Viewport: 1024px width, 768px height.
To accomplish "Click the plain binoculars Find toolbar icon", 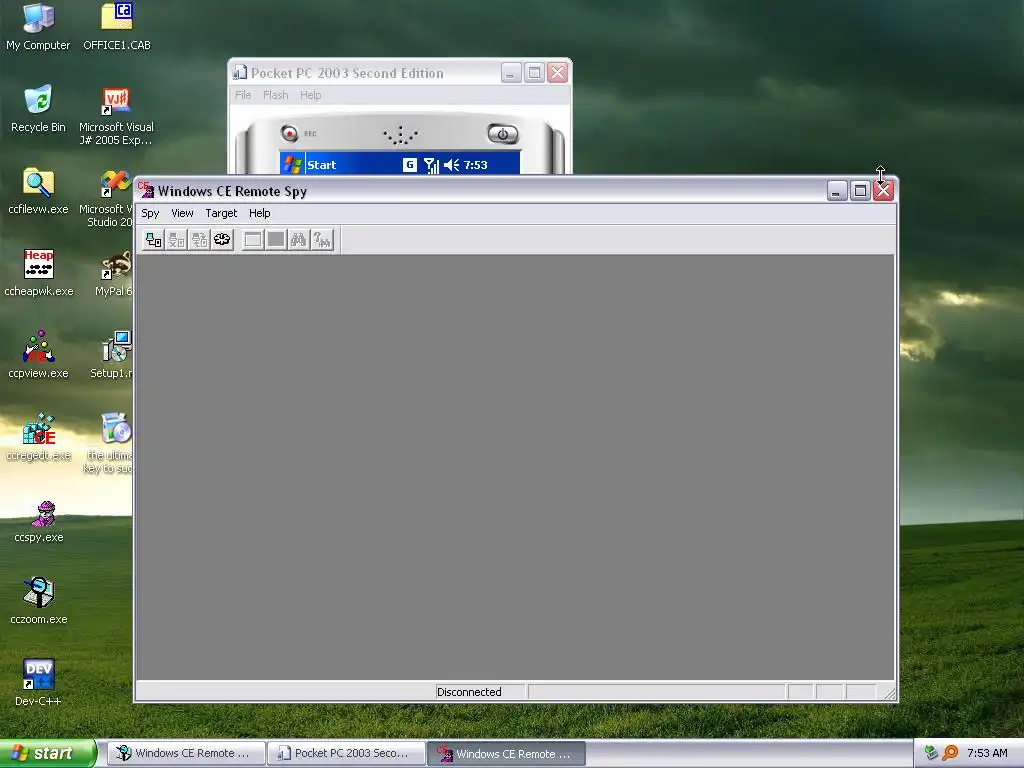I will click(298, 240).
